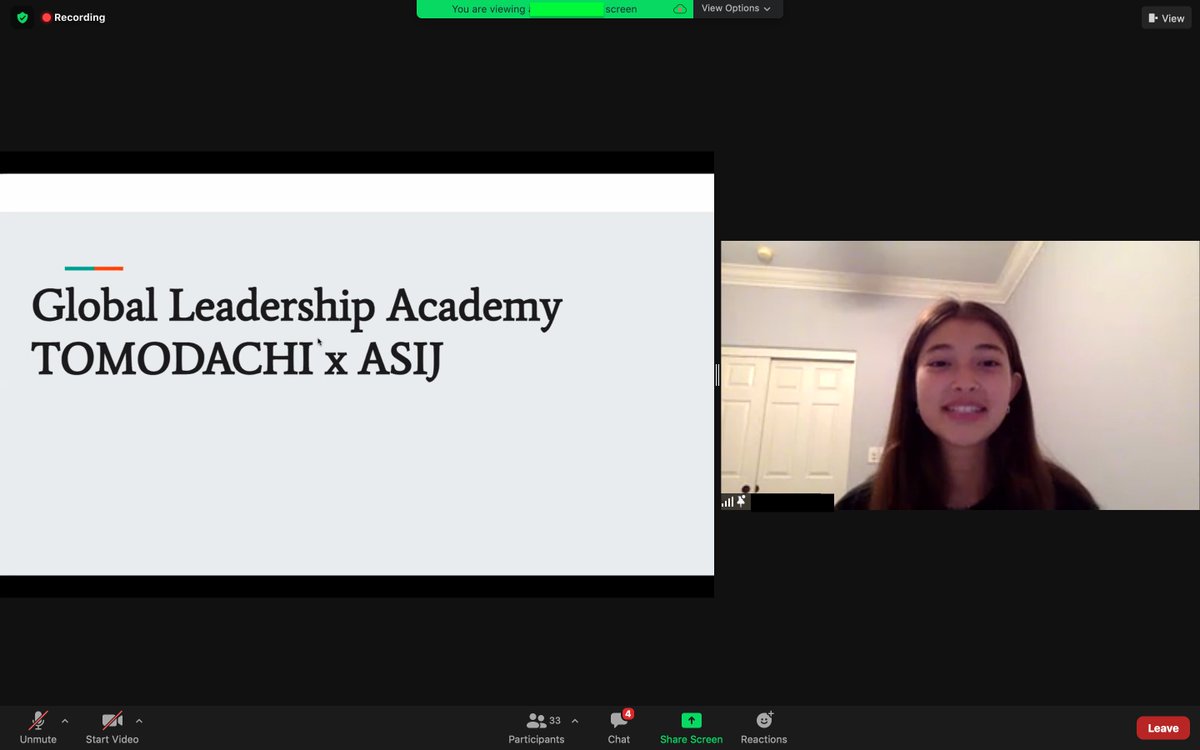Screen dimensions: 1200x750
Task: Open audio options arrow beside Unmute
Action: pos(65,720)
